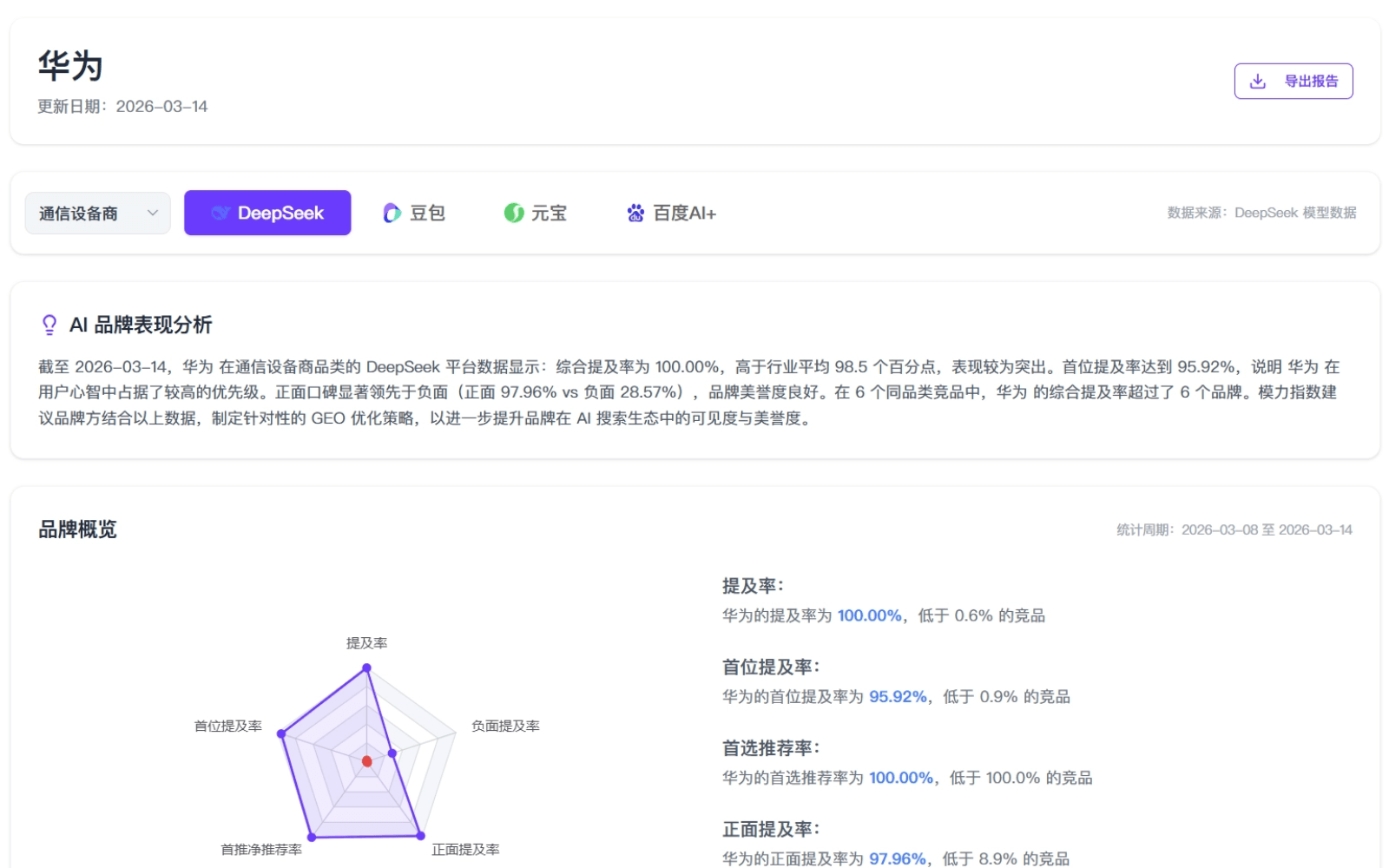Expand the category selector chevron

pos(153,212)
